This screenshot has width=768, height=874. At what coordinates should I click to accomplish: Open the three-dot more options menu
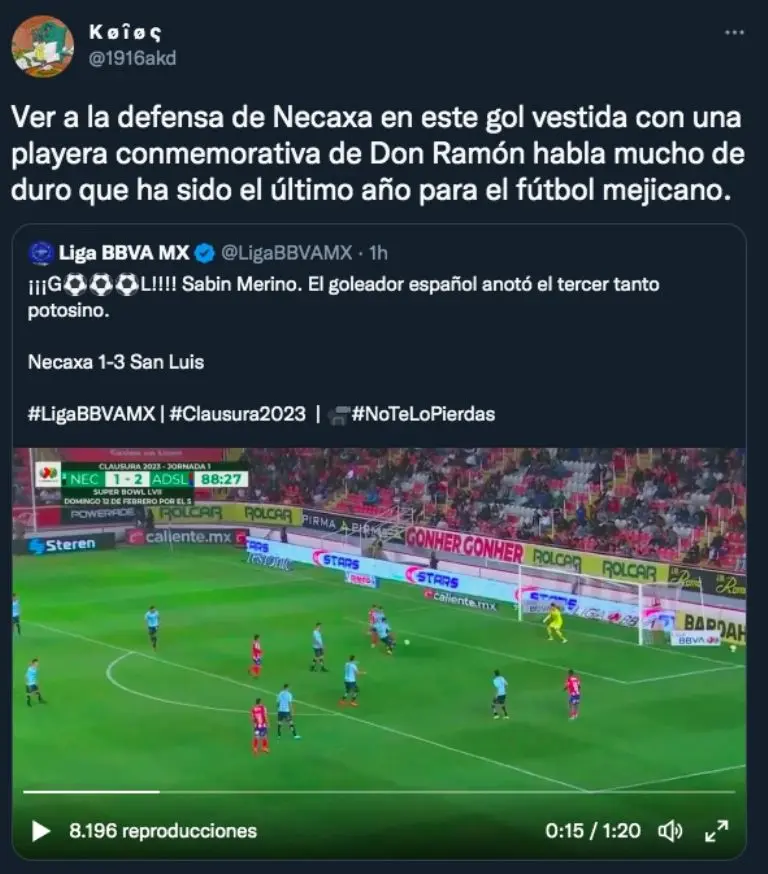734,32
